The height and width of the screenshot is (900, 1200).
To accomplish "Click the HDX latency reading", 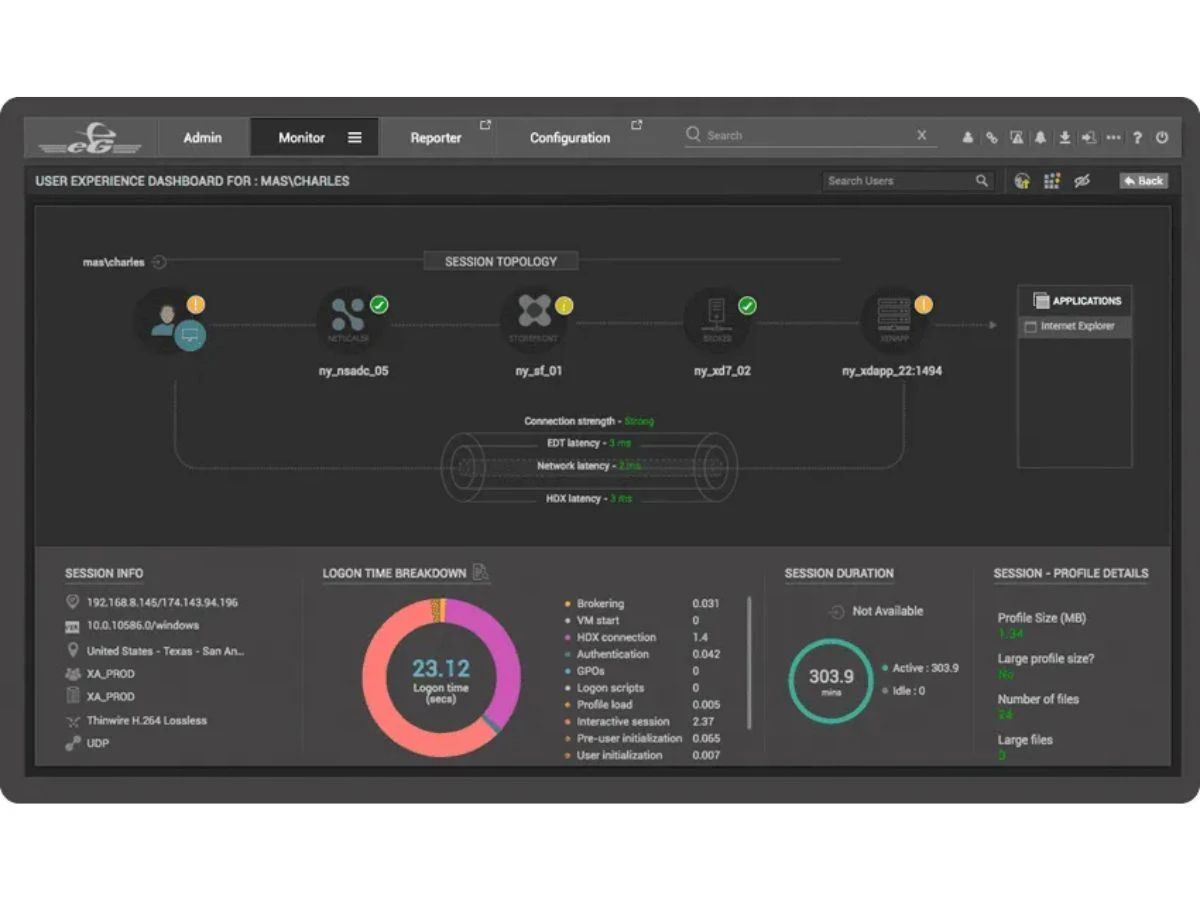I will click(589, 498).
